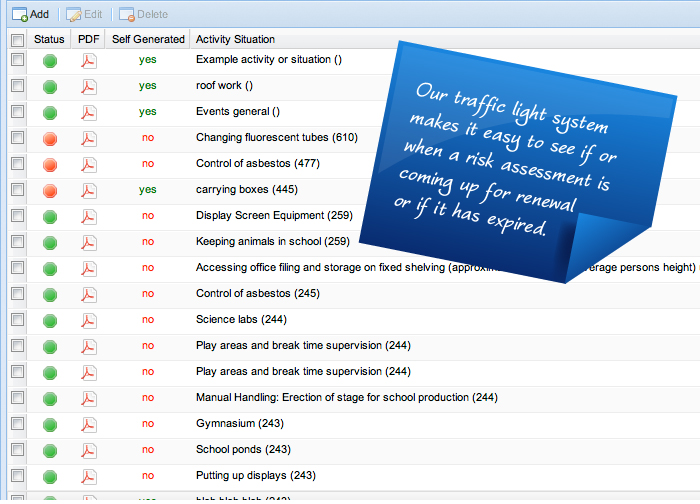Sort by the Status column header

tap(49, 39)
